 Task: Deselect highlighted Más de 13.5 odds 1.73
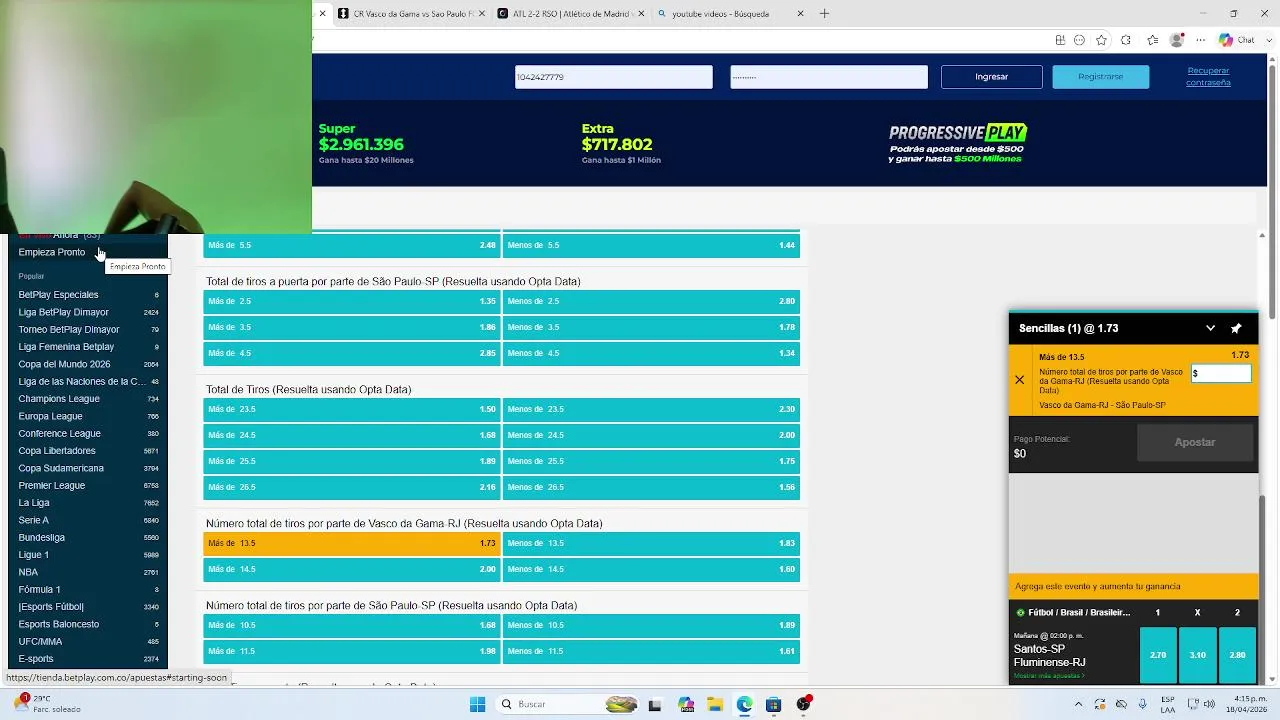point(352,543)
